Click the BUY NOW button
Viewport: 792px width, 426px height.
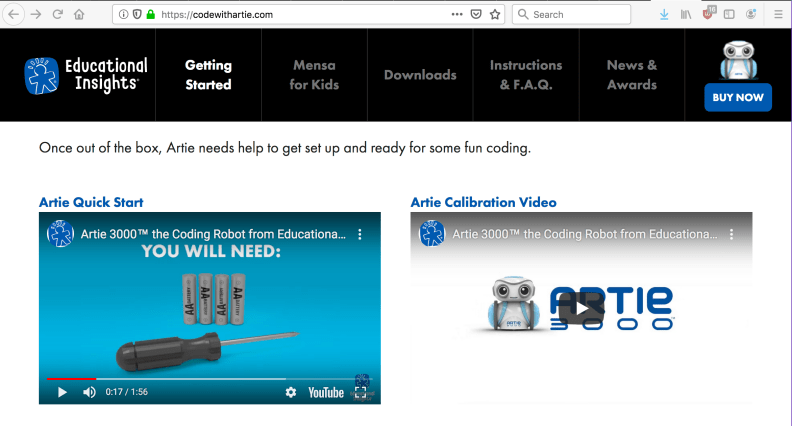click(738, 97)
